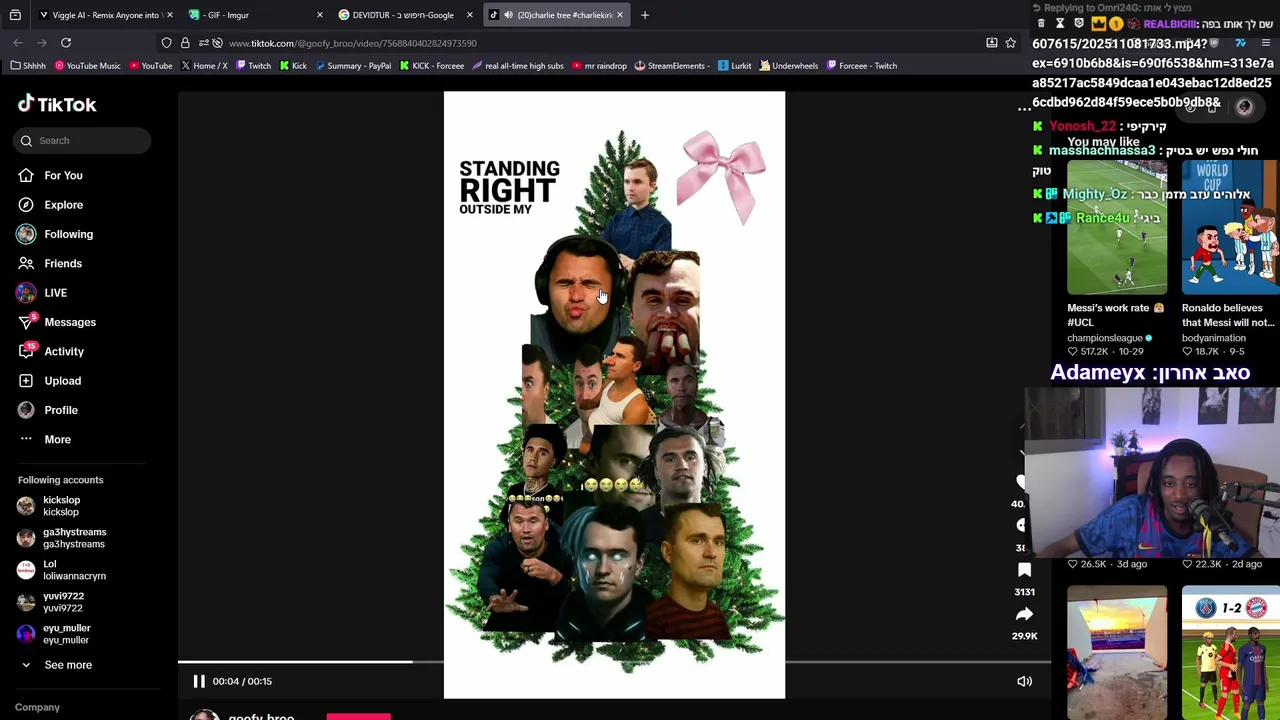Close the charlie tree TikTok tab

point(620,15)
